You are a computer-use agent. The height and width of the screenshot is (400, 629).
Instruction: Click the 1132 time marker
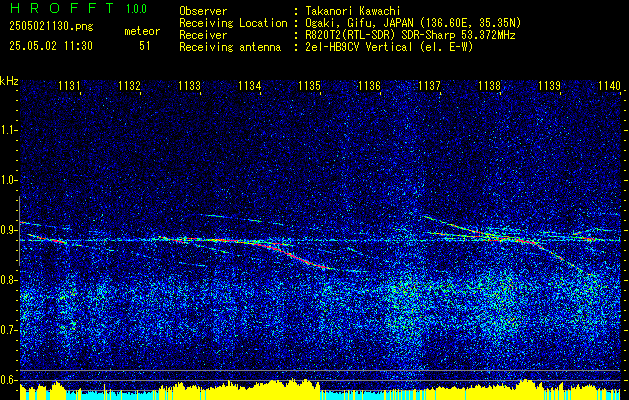click(x=129, y=85)
